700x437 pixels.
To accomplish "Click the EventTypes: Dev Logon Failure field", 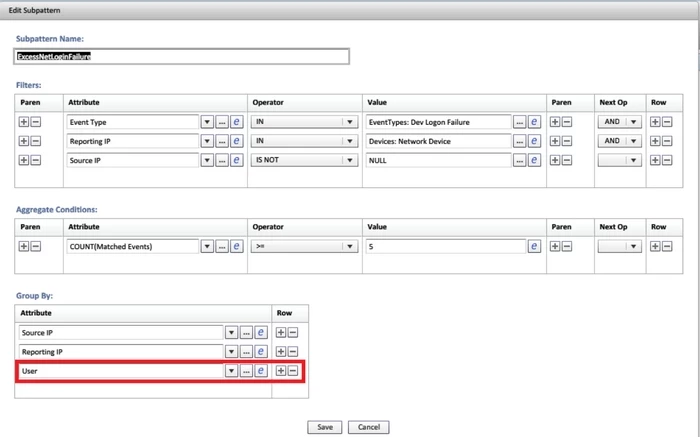I will point(438,122).
